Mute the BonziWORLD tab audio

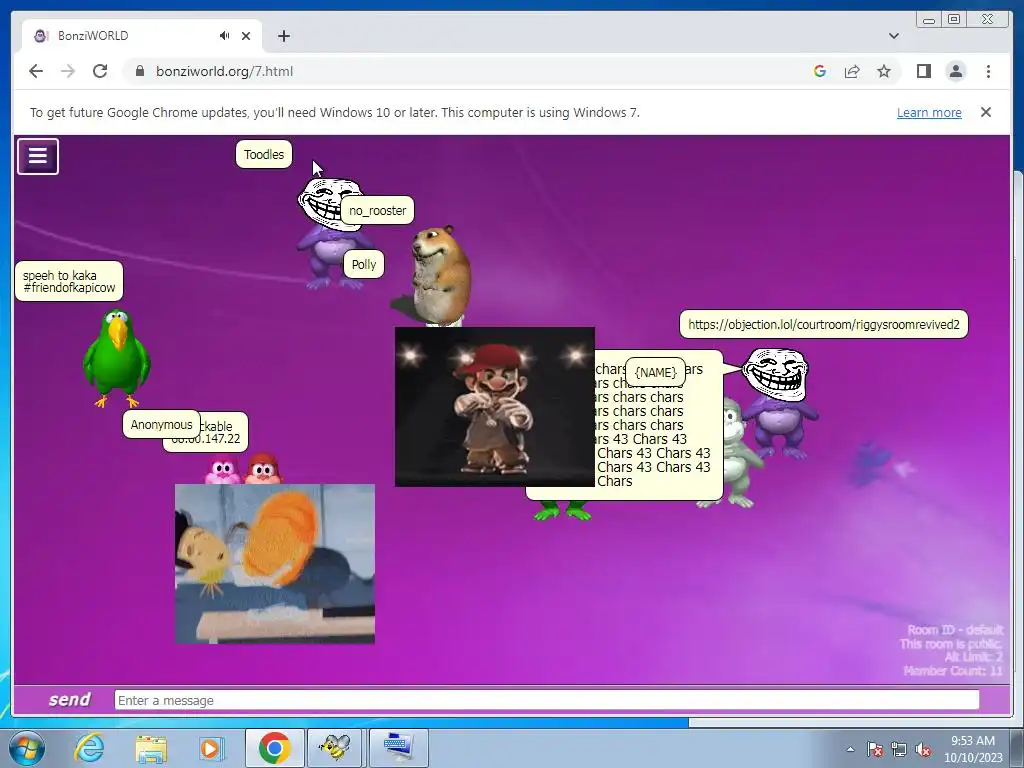(225, 36)
